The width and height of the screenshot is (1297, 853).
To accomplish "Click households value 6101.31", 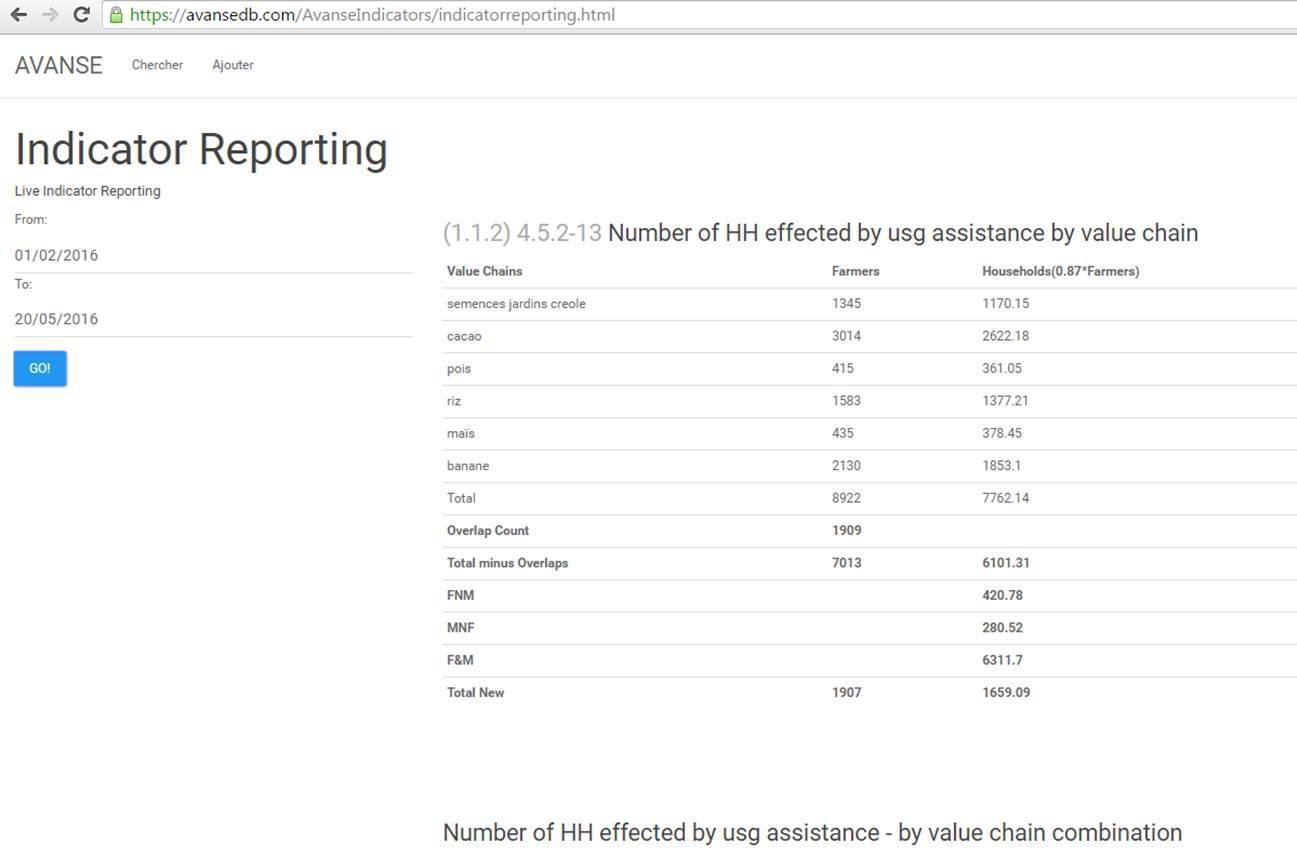I will click(1006, 563).
